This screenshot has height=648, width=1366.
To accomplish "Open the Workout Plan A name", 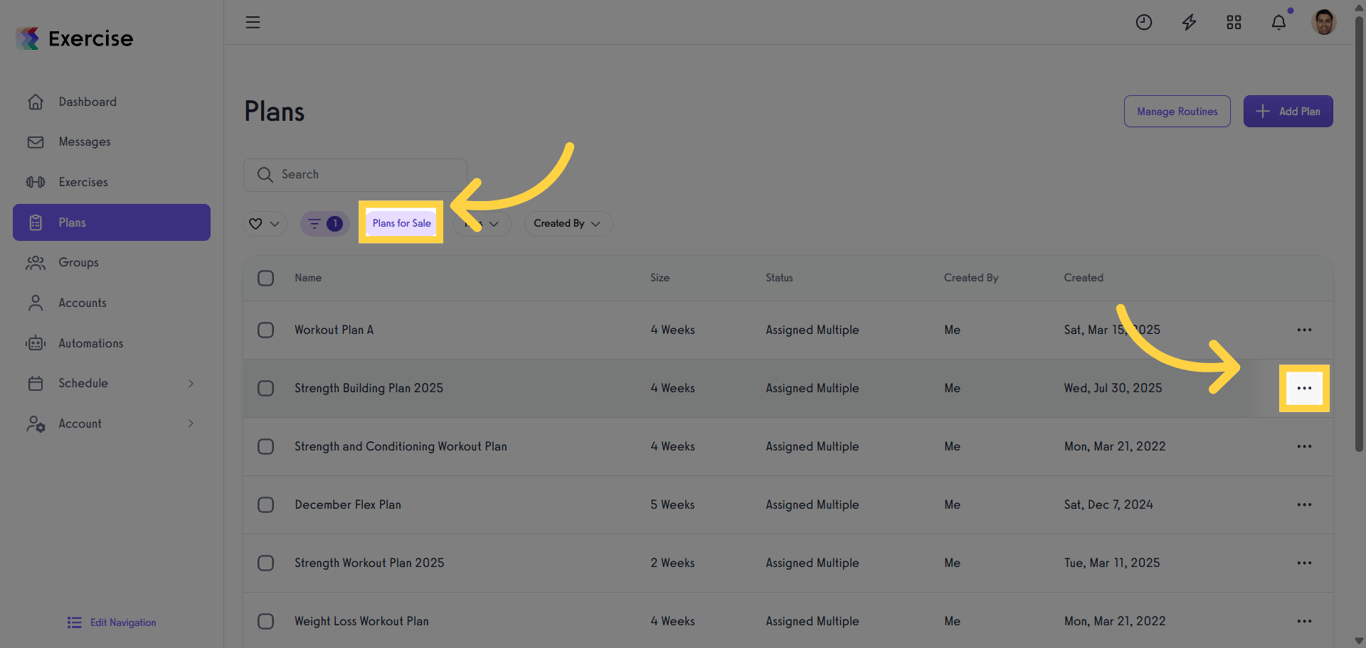I will [x=334, y=330].
